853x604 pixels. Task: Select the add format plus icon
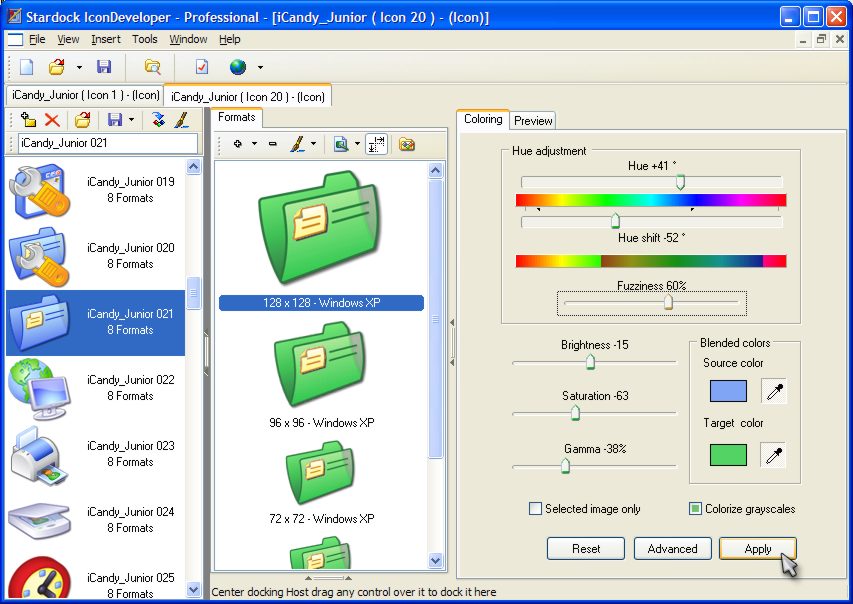[237, 144]
